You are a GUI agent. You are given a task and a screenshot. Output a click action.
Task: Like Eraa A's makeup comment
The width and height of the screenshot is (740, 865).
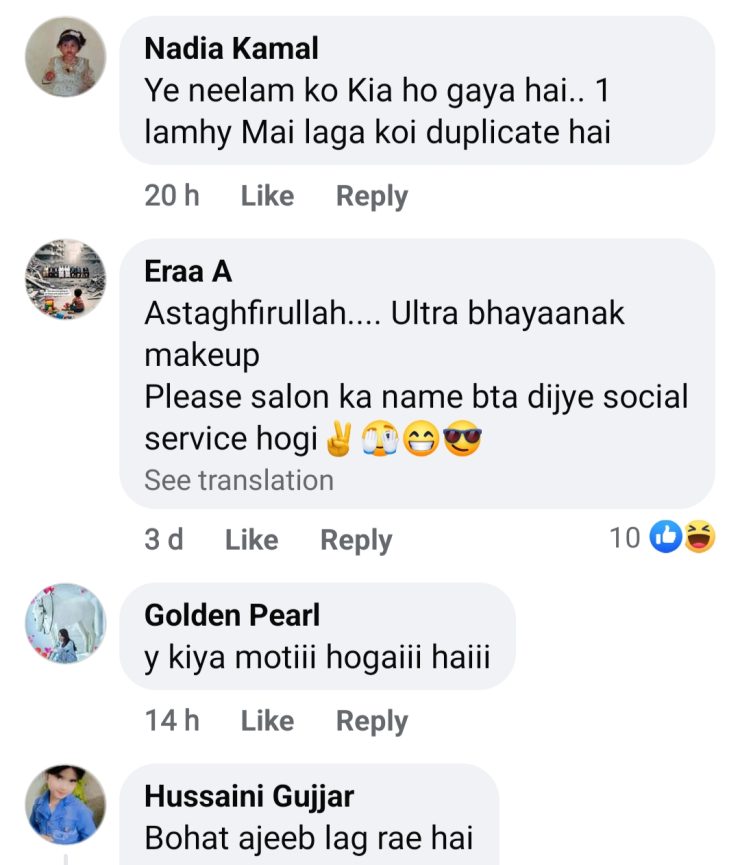[x=251, y=540]
